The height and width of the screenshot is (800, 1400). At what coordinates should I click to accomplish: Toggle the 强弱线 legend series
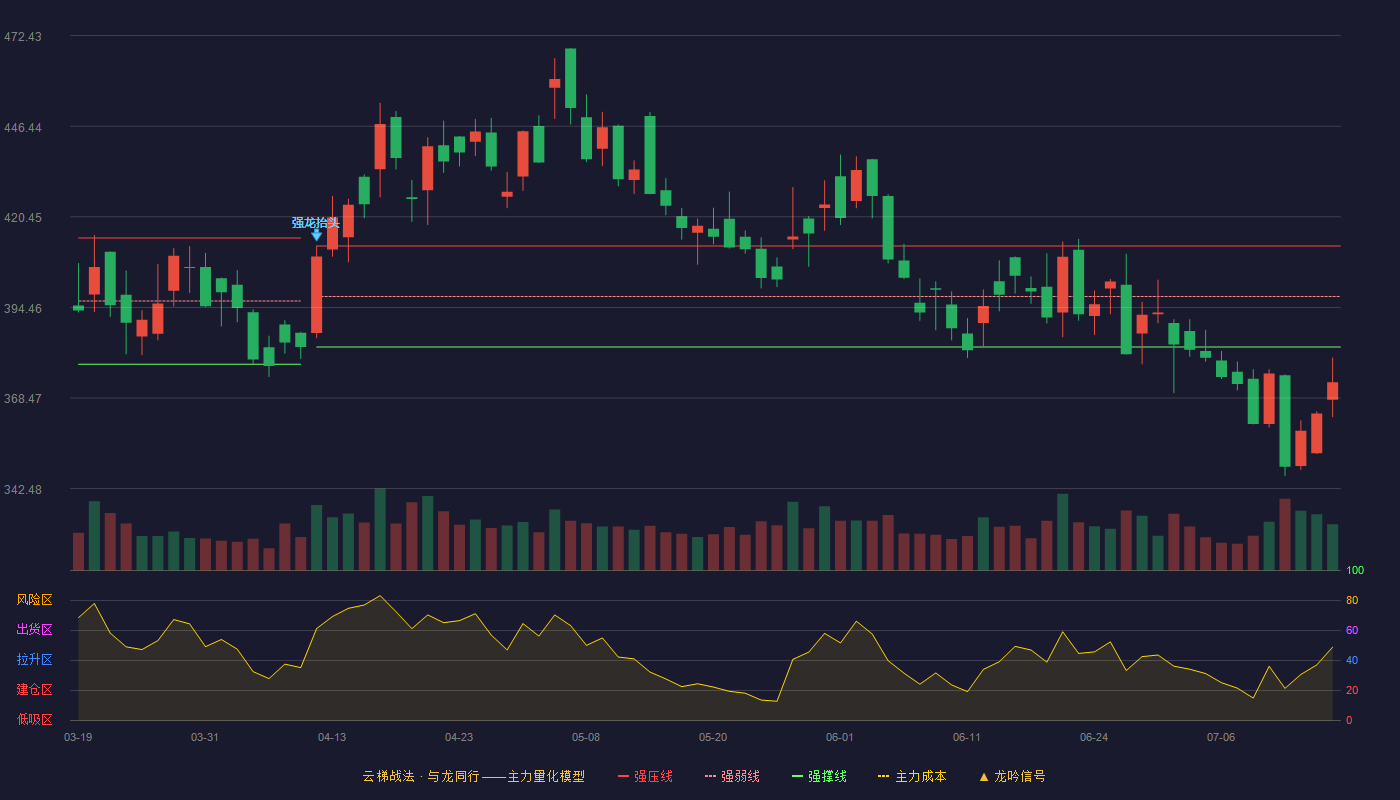click(x=740, y=777)
